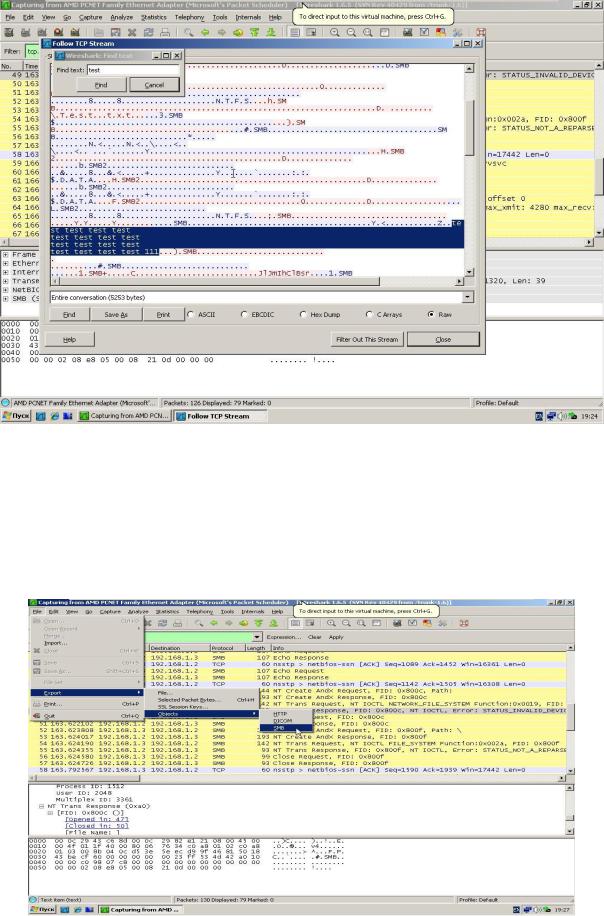This screenshot has height=916, width=604.
Task: Click the Apply filter button
Action: 336,637
